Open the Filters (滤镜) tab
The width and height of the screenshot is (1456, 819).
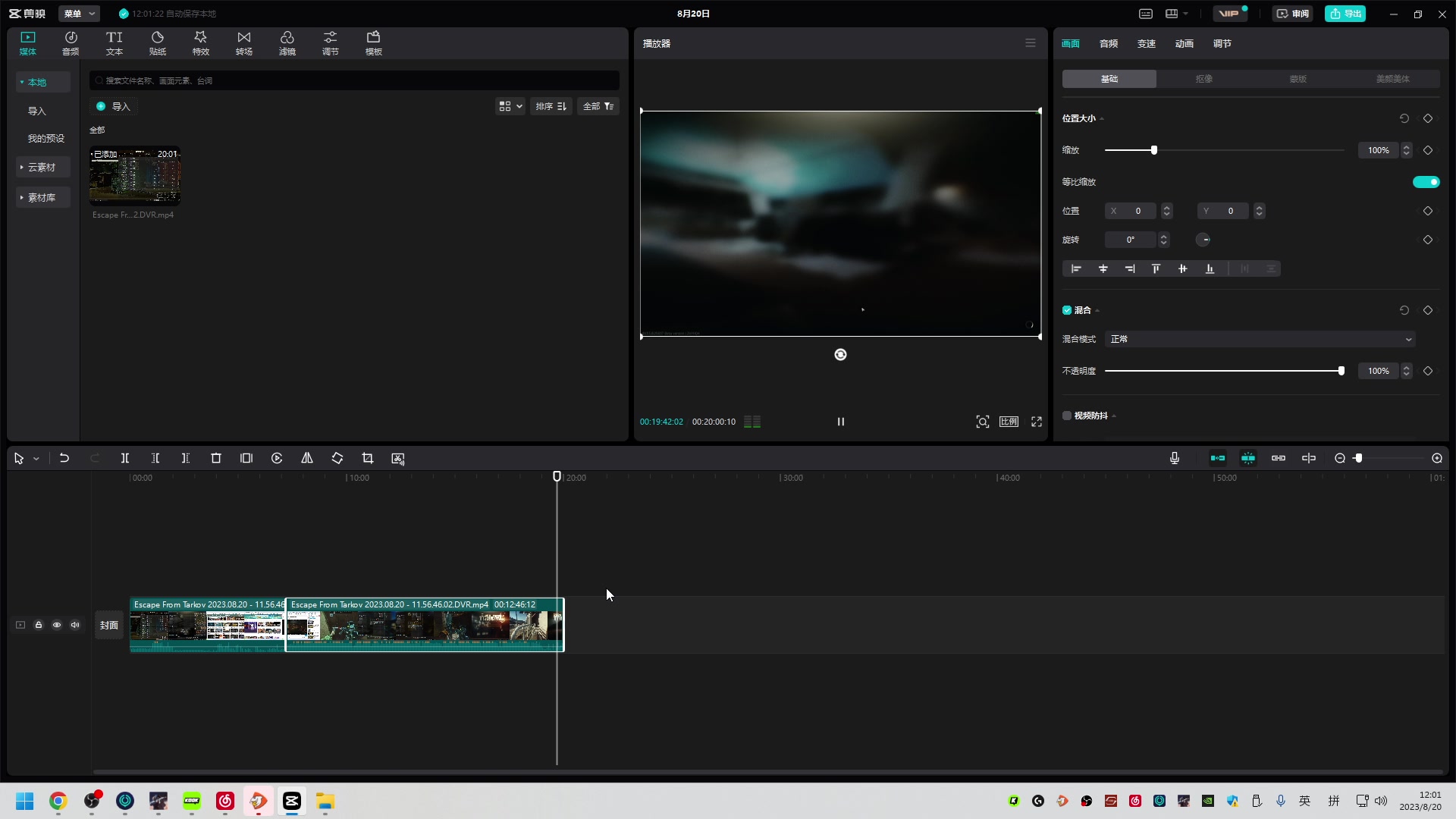(287, 43)
